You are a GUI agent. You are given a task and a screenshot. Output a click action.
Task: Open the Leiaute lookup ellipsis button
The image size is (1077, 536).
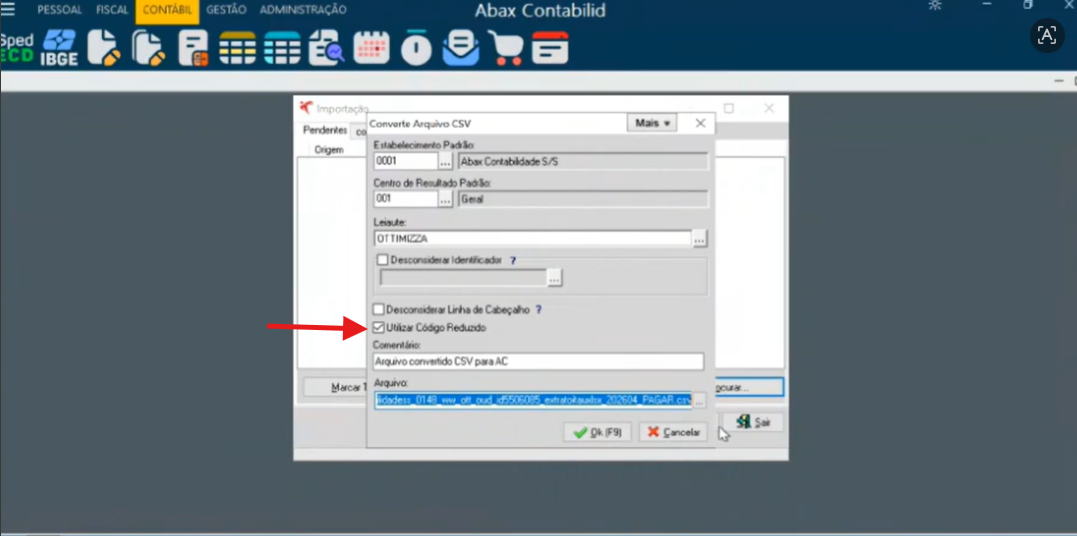[x=699, y=238]
